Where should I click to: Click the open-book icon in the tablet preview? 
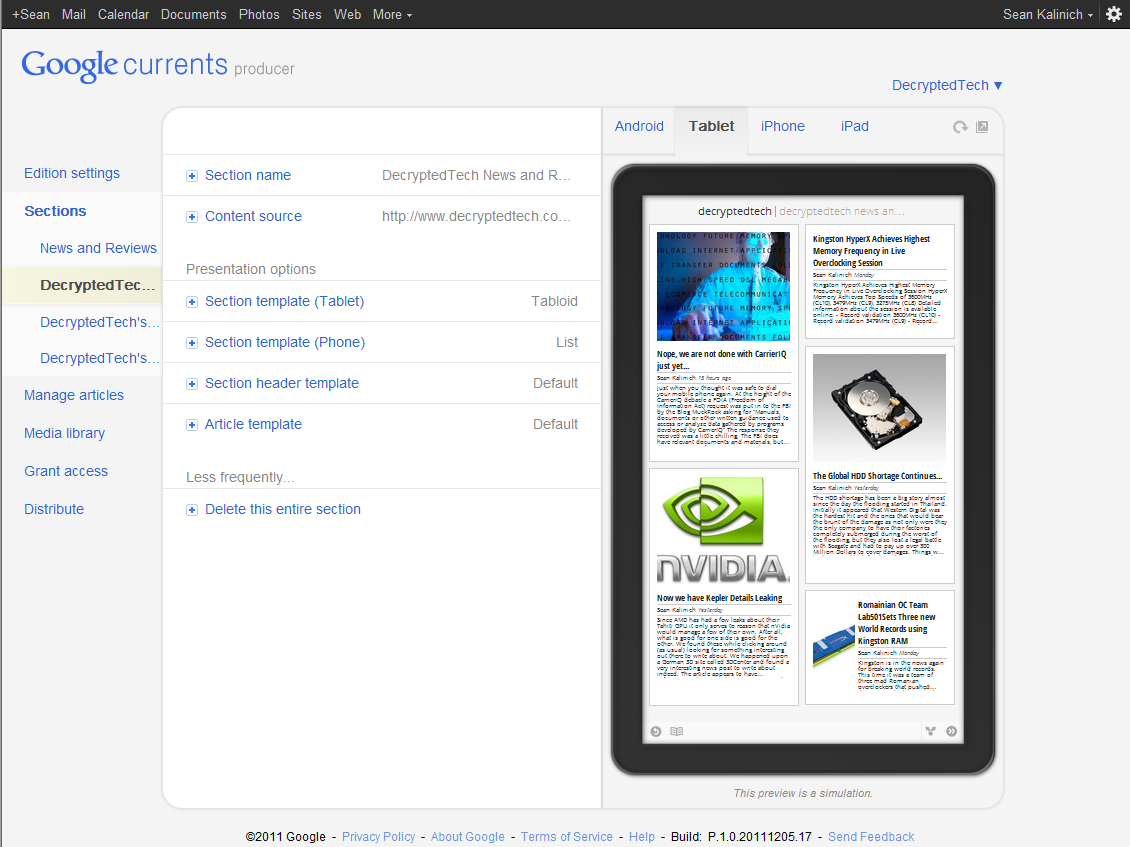pyautogui.click(x=676, y=731)
